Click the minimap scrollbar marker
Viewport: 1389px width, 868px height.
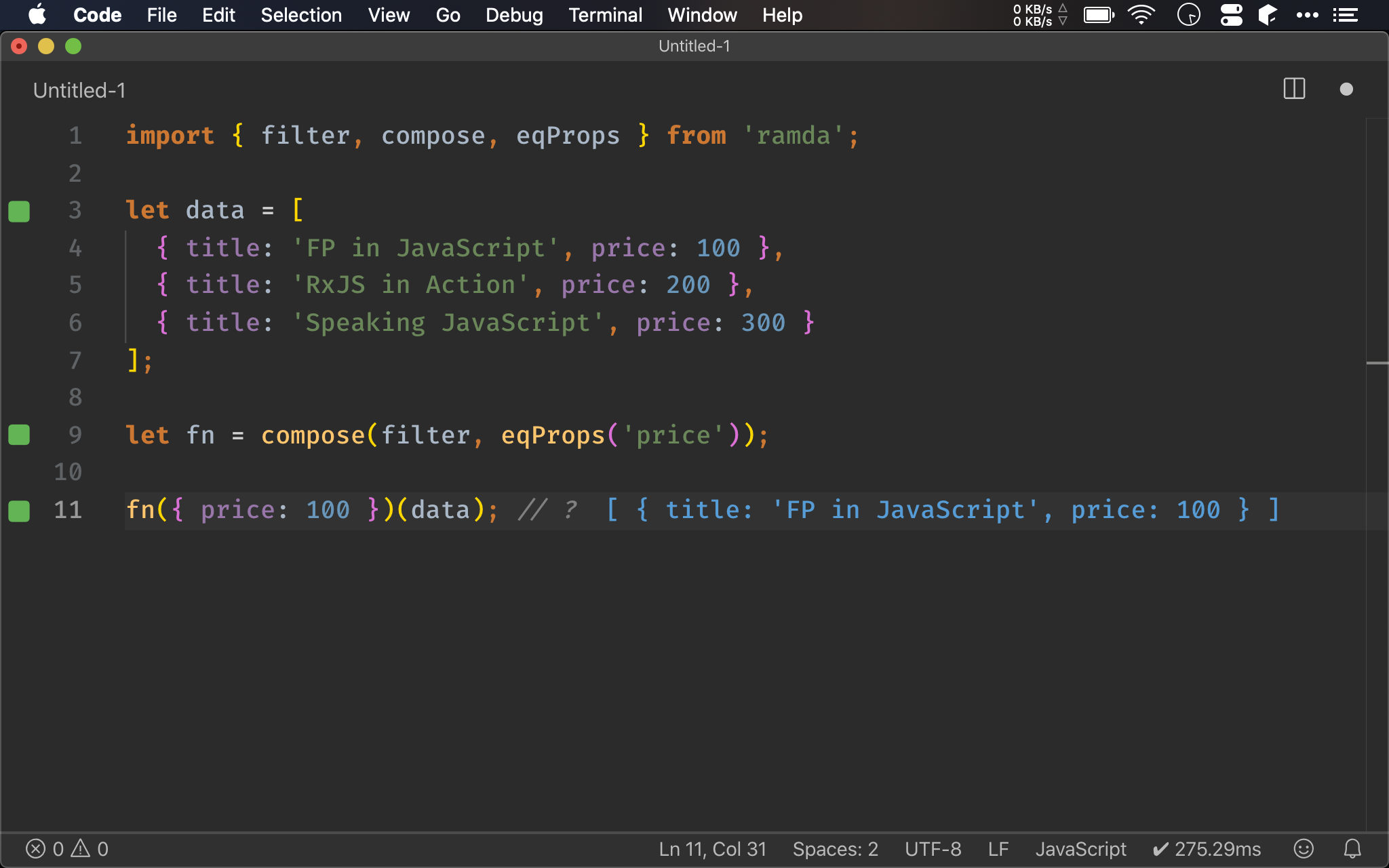[1377, 363]
